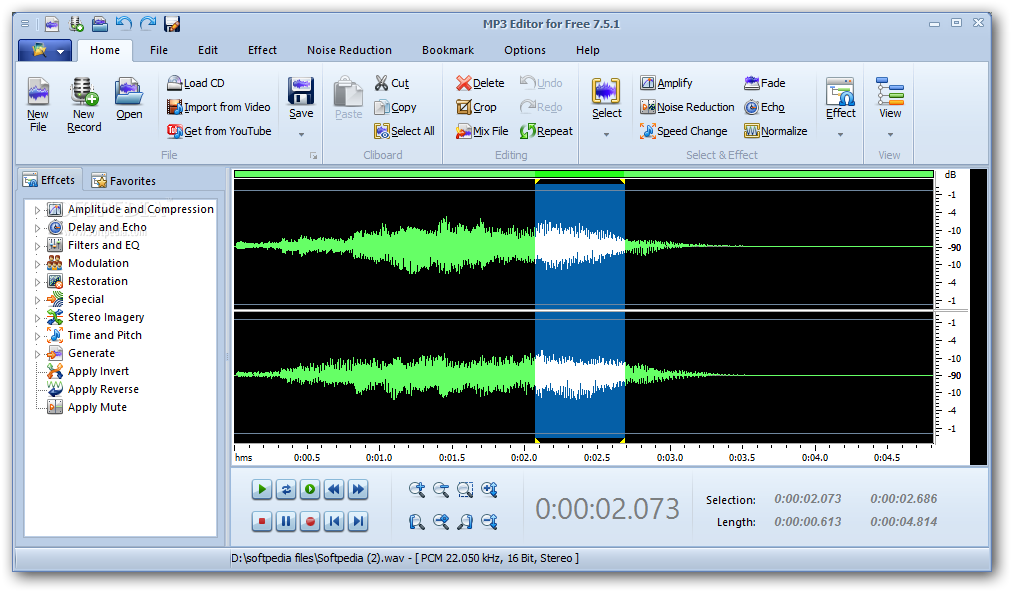This screenshot has width=1012, height=592.
Task: Cut the selected audio
Action: coord(392,83)
